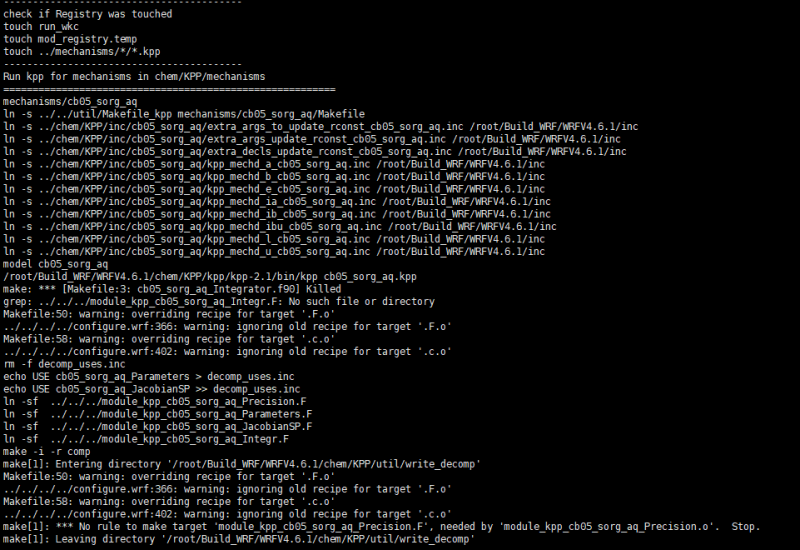The width and height of the screenshot is (800, 550).
Task: Click the 'rm -f decomp_uses.inc' line
Action: point(64,364)
